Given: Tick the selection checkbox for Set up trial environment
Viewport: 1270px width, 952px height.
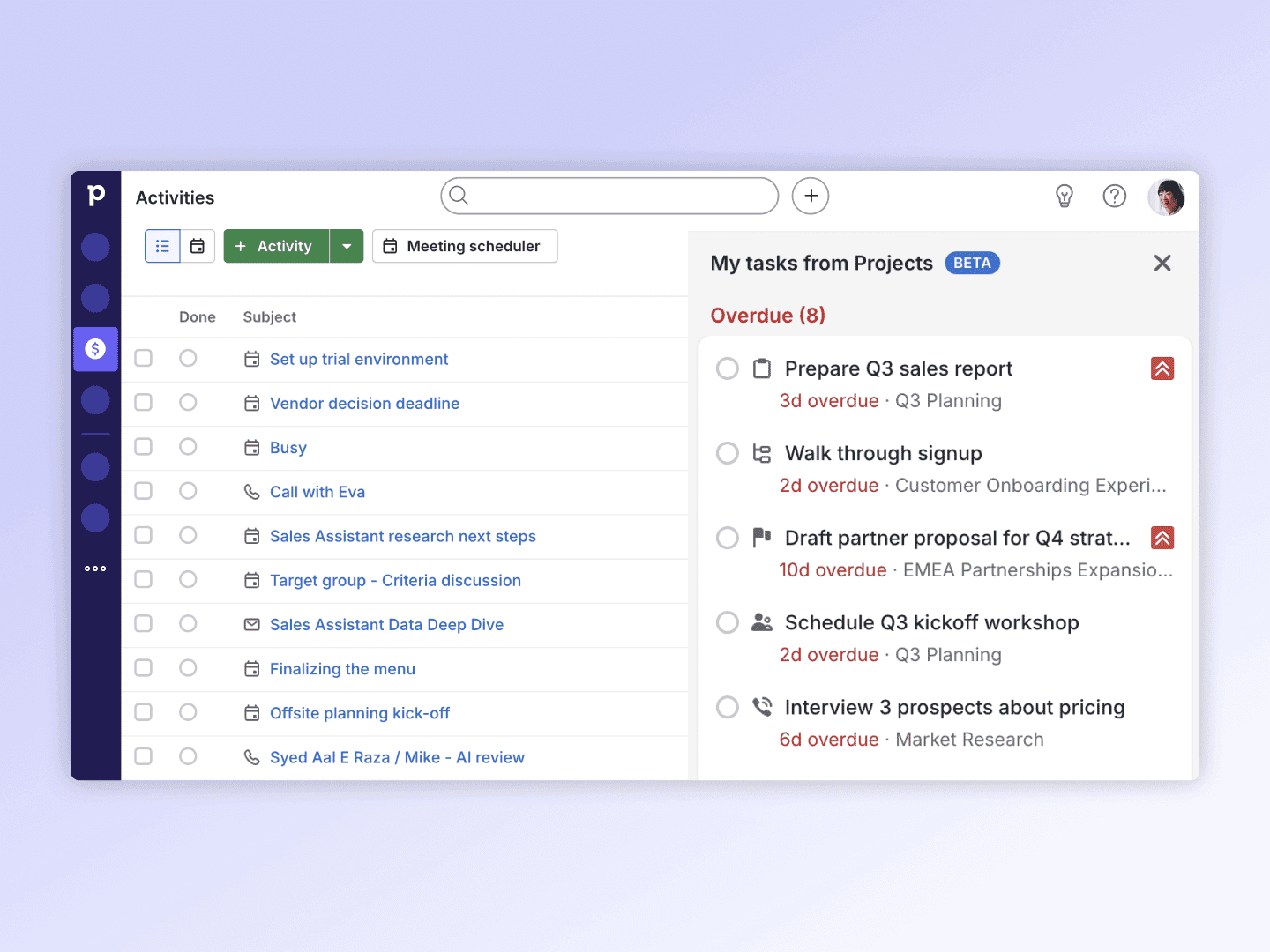Looking at the screenshot, I should (143, 358).
